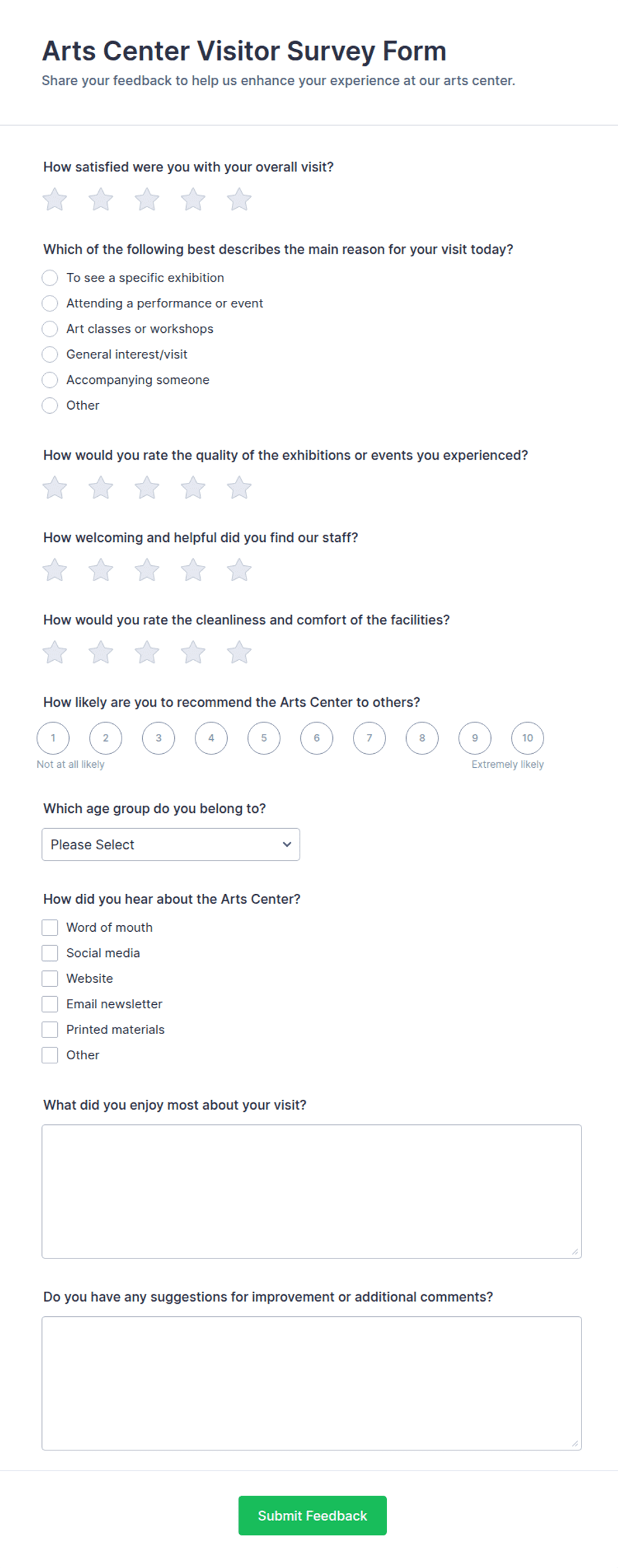This screenshot has width=618, height=1568.
Task: Click into the suggestions for improvement text area
Action: (x=312, y=1383)
